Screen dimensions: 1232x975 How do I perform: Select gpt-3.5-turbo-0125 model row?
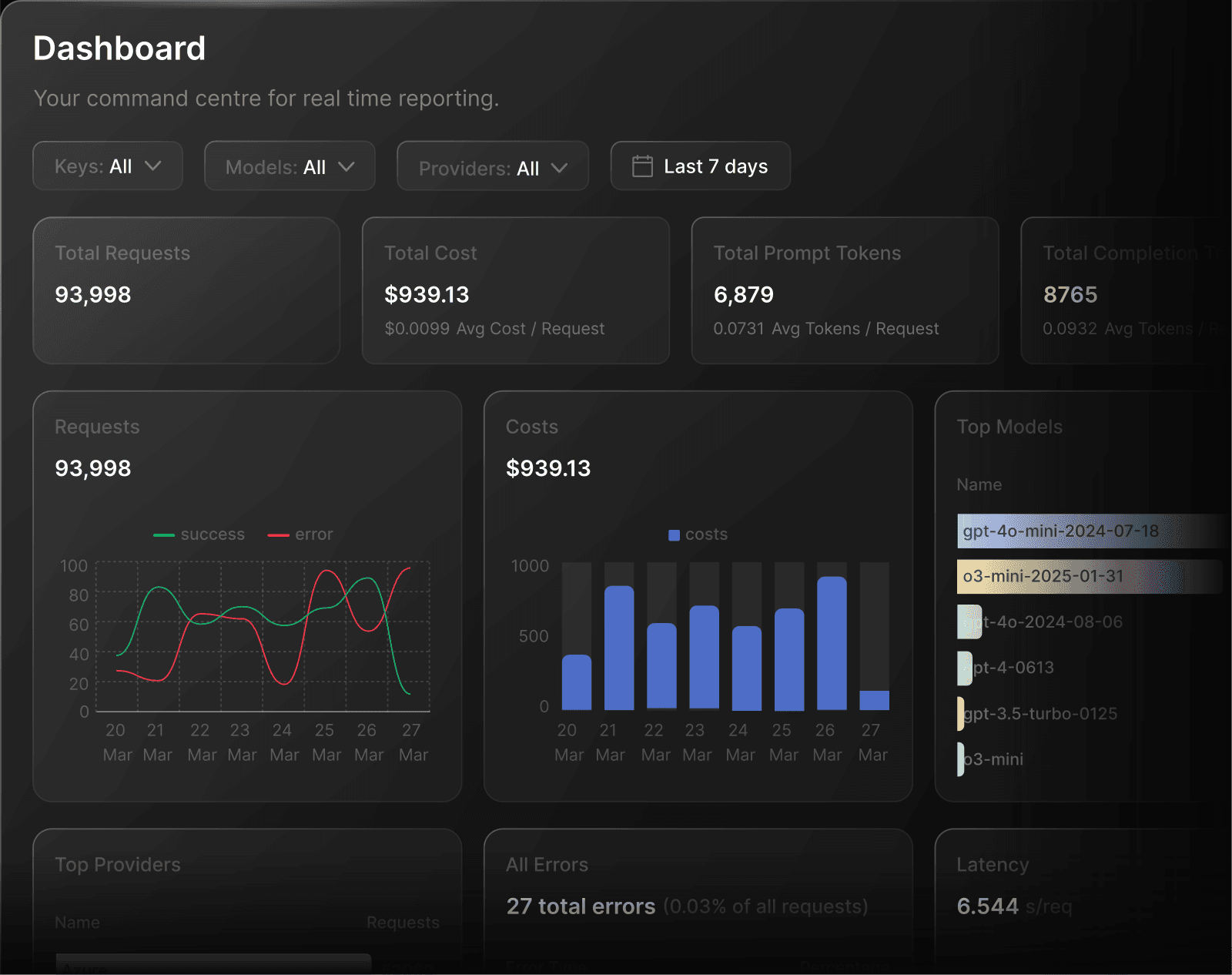pos(1038,714)
